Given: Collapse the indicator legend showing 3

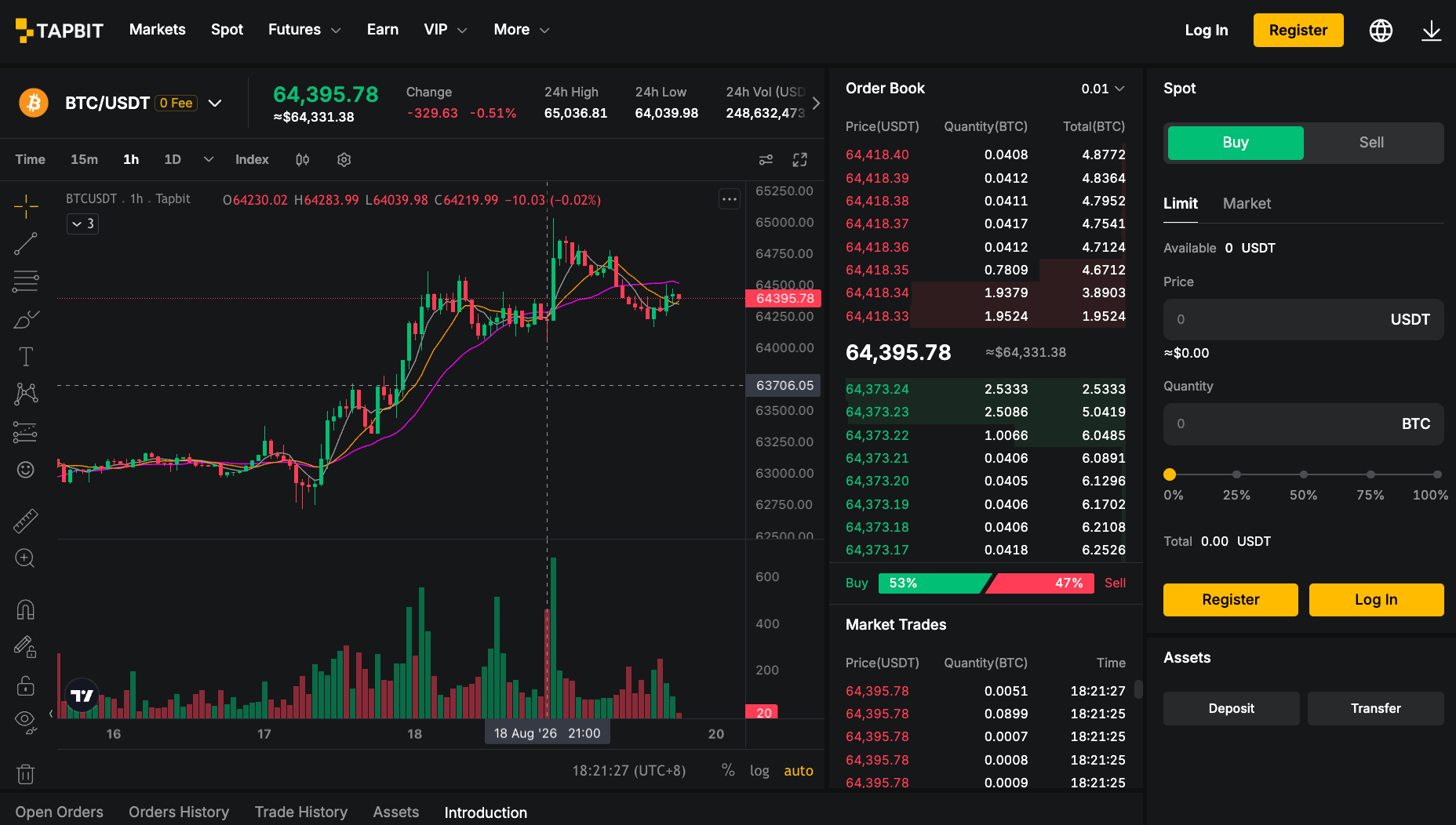Looking at the screenshot, I should 82,224.
